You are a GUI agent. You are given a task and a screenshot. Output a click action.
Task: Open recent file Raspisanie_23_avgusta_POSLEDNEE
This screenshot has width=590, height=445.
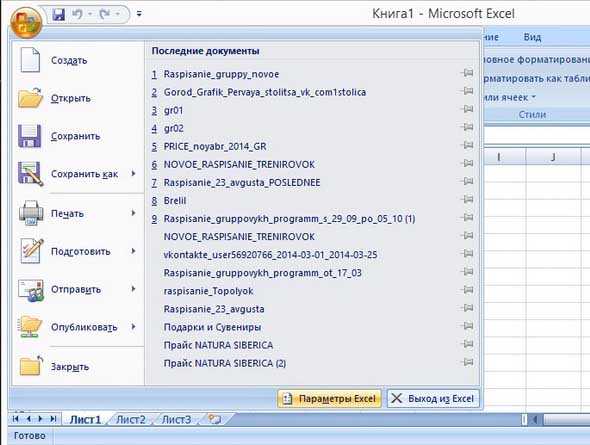tap(242, 182)
